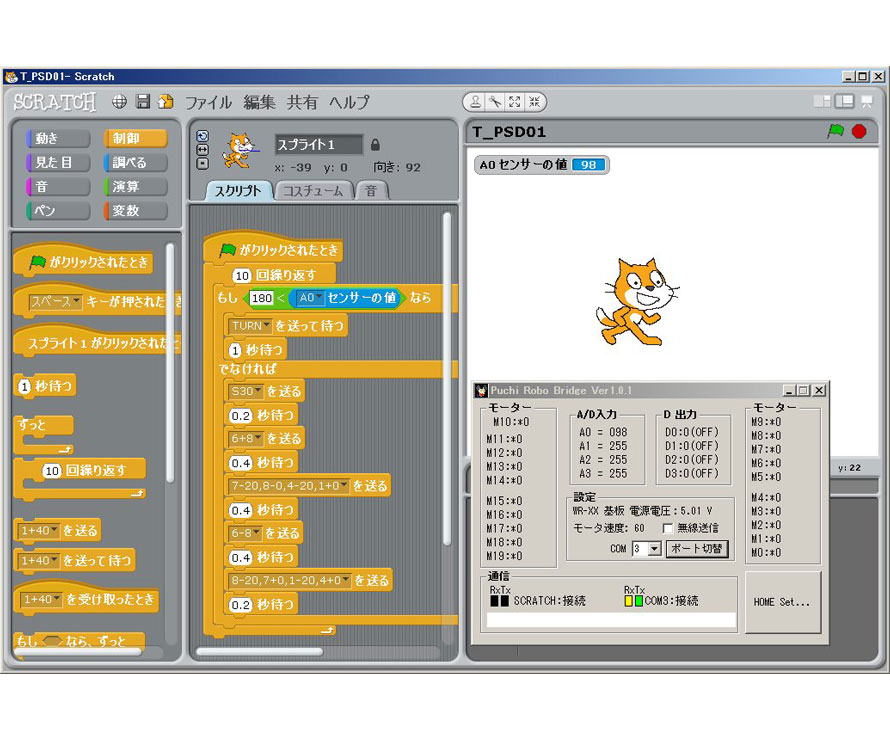The width and height of the screenshot is (890, 740).
Task: Click the Puchi Robo Bridge title bar icon
Action: coord(481,390)
